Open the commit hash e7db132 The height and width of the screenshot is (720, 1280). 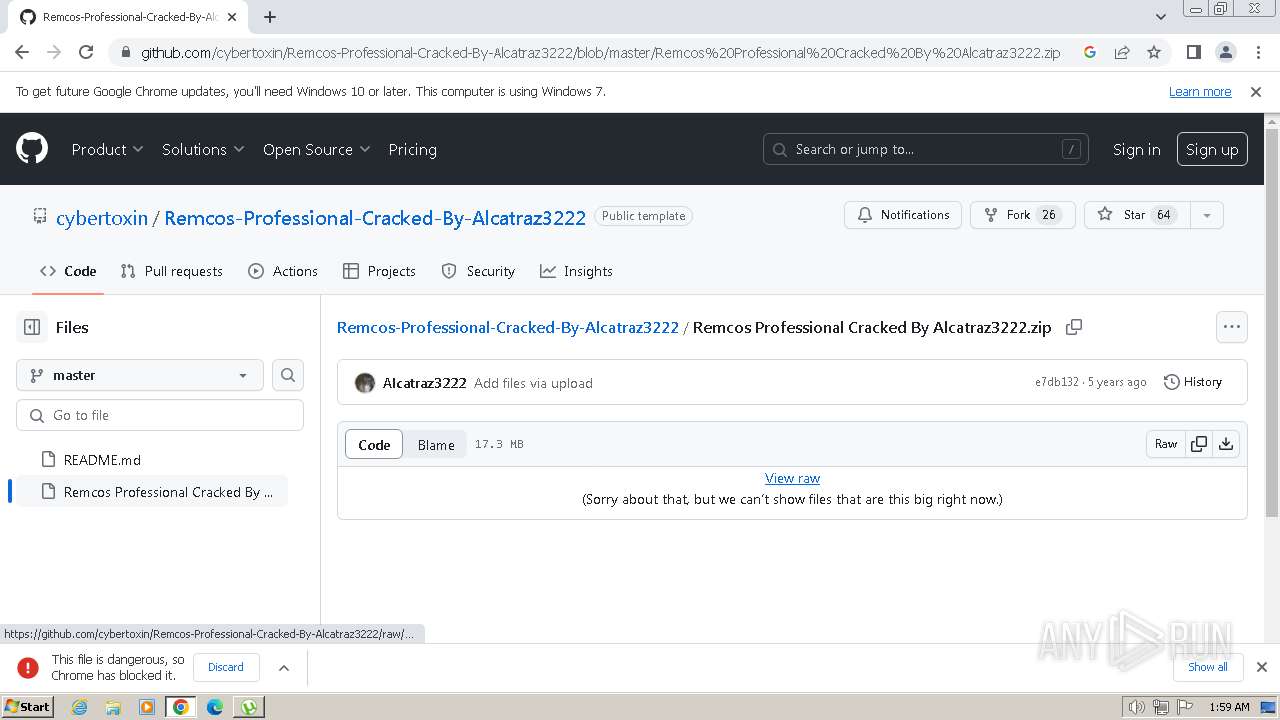point(1057,382)
